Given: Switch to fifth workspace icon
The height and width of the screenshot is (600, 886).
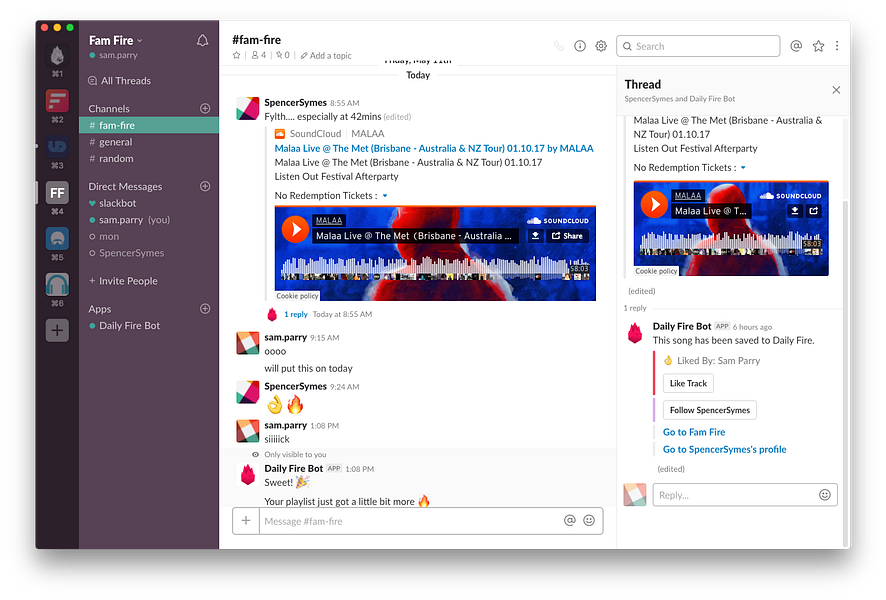Looking at the screenshot, I should 57,238.
